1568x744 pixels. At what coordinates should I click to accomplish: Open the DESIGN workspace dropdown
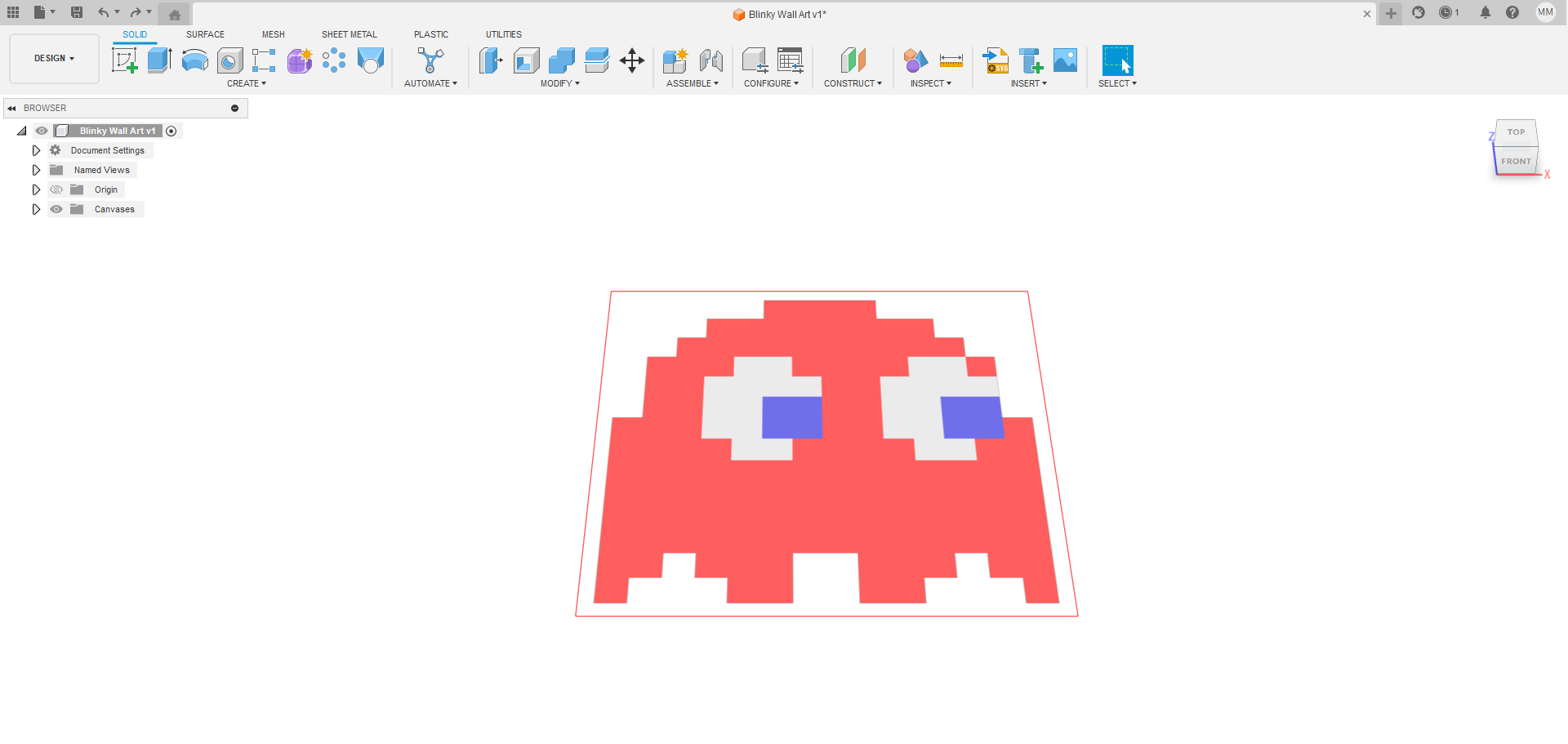(54, 59)
